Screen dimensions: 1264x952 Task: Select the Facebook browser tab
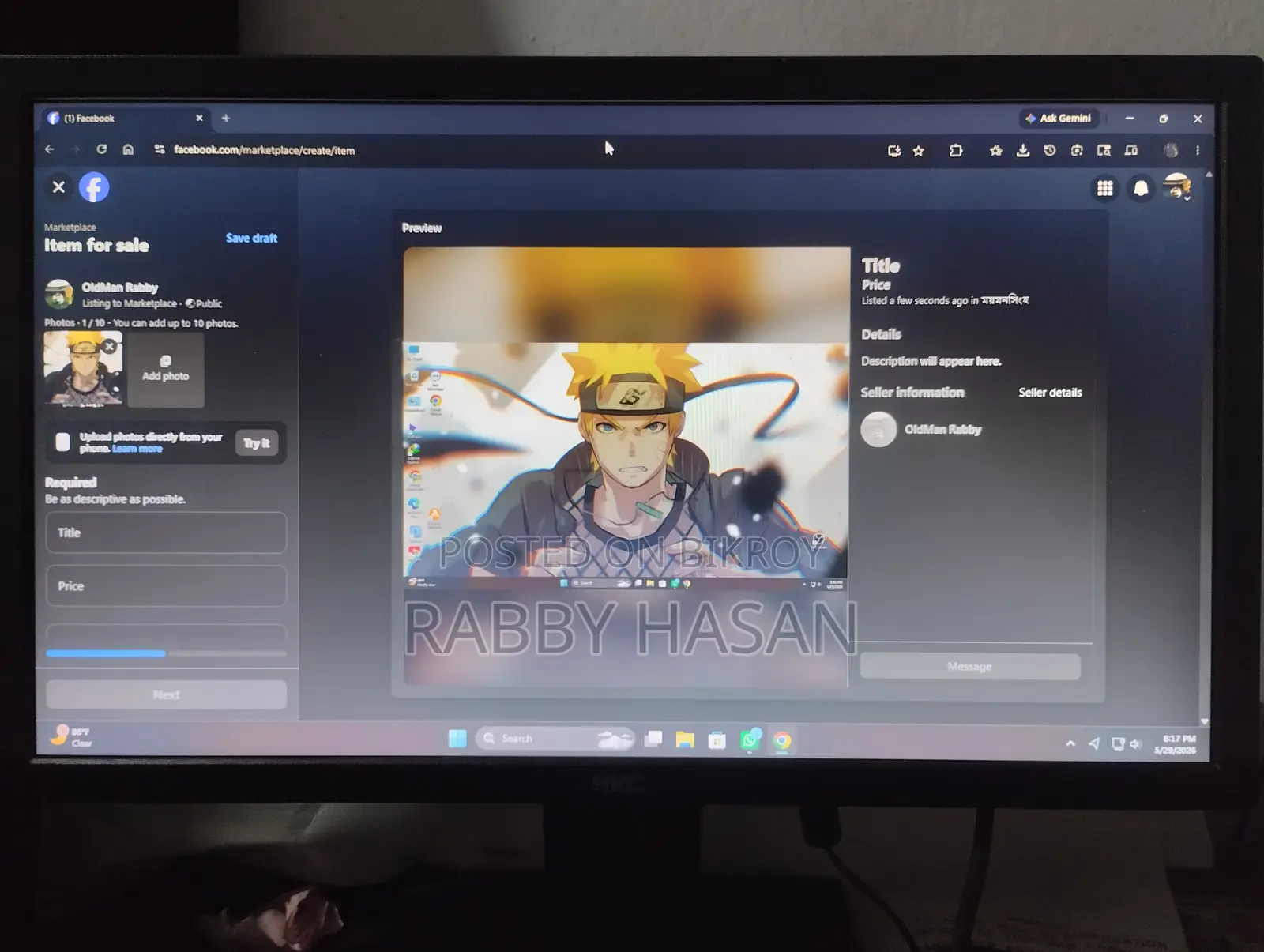click(x=126, y=119)
